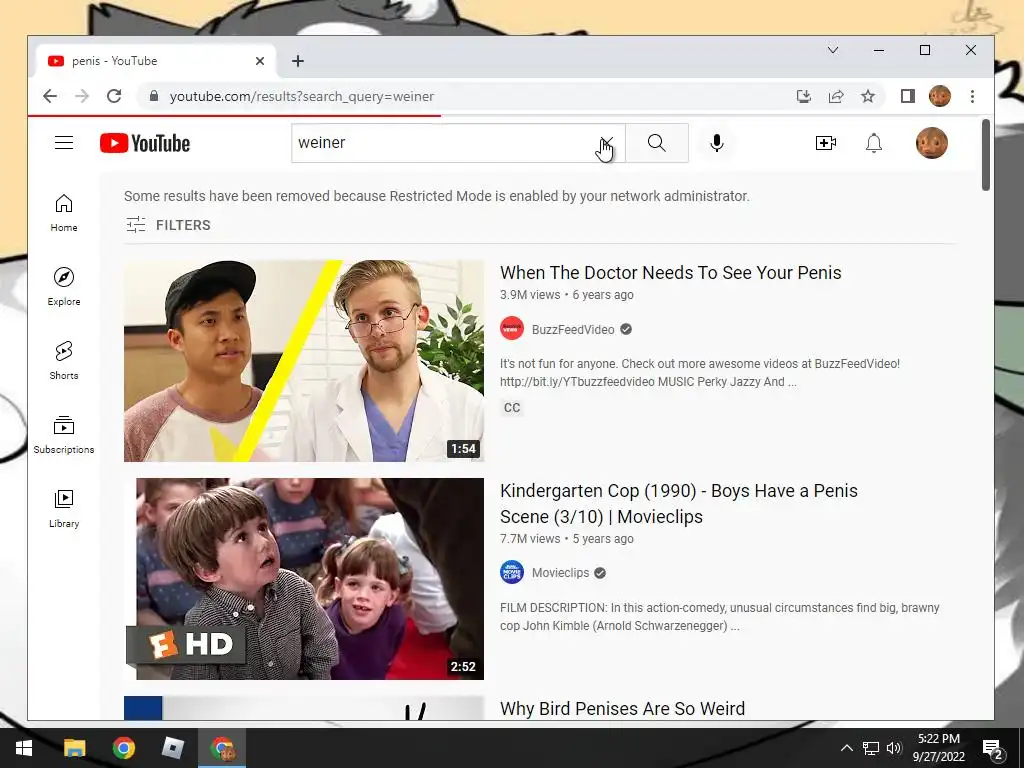Viewport: 1024px width, 768px height.
Task: Open File Explorer from the taskbar
Action: click(74, 748)
